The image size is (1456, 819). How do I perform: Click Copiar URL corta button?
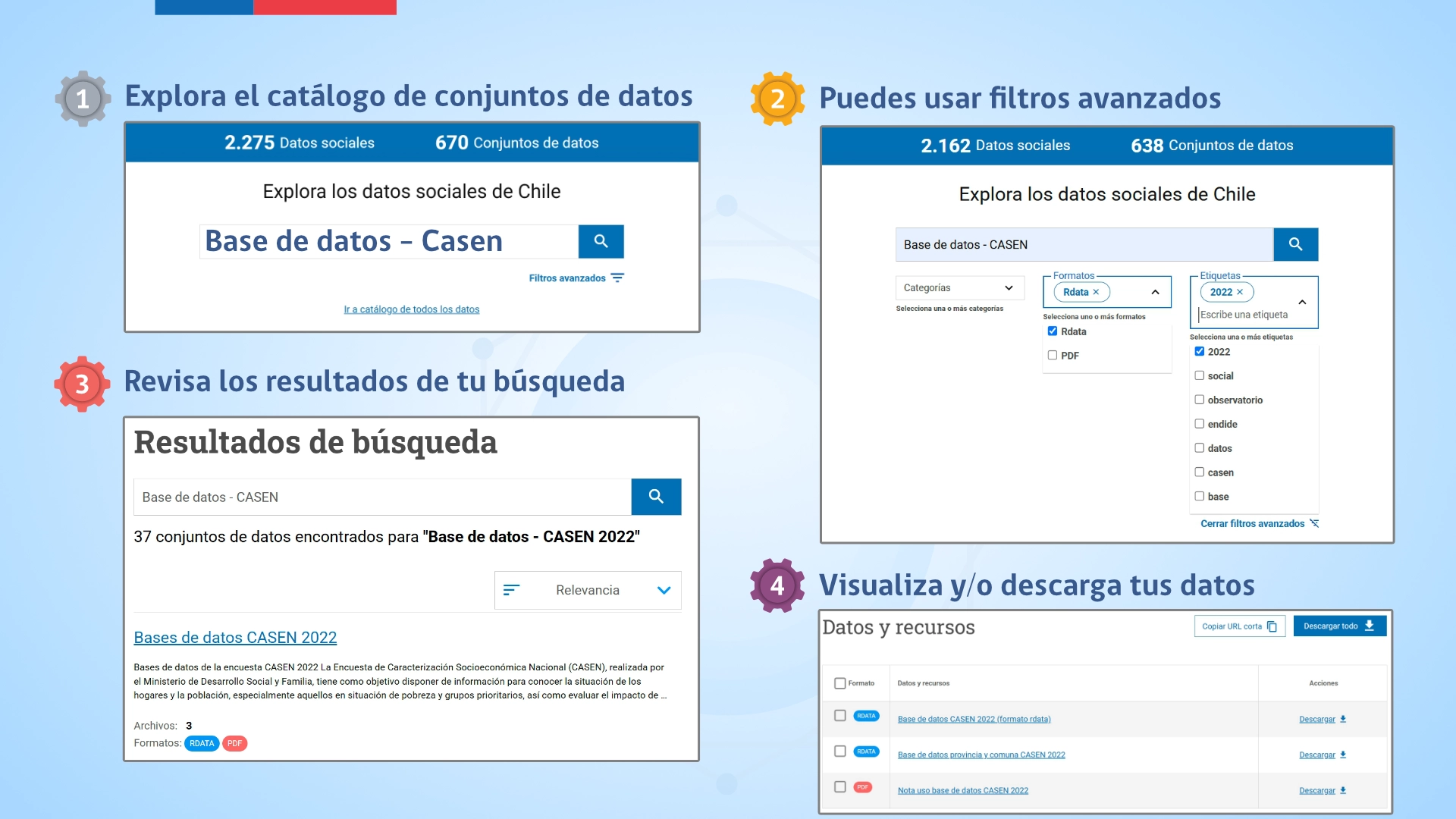[1239, 626]
